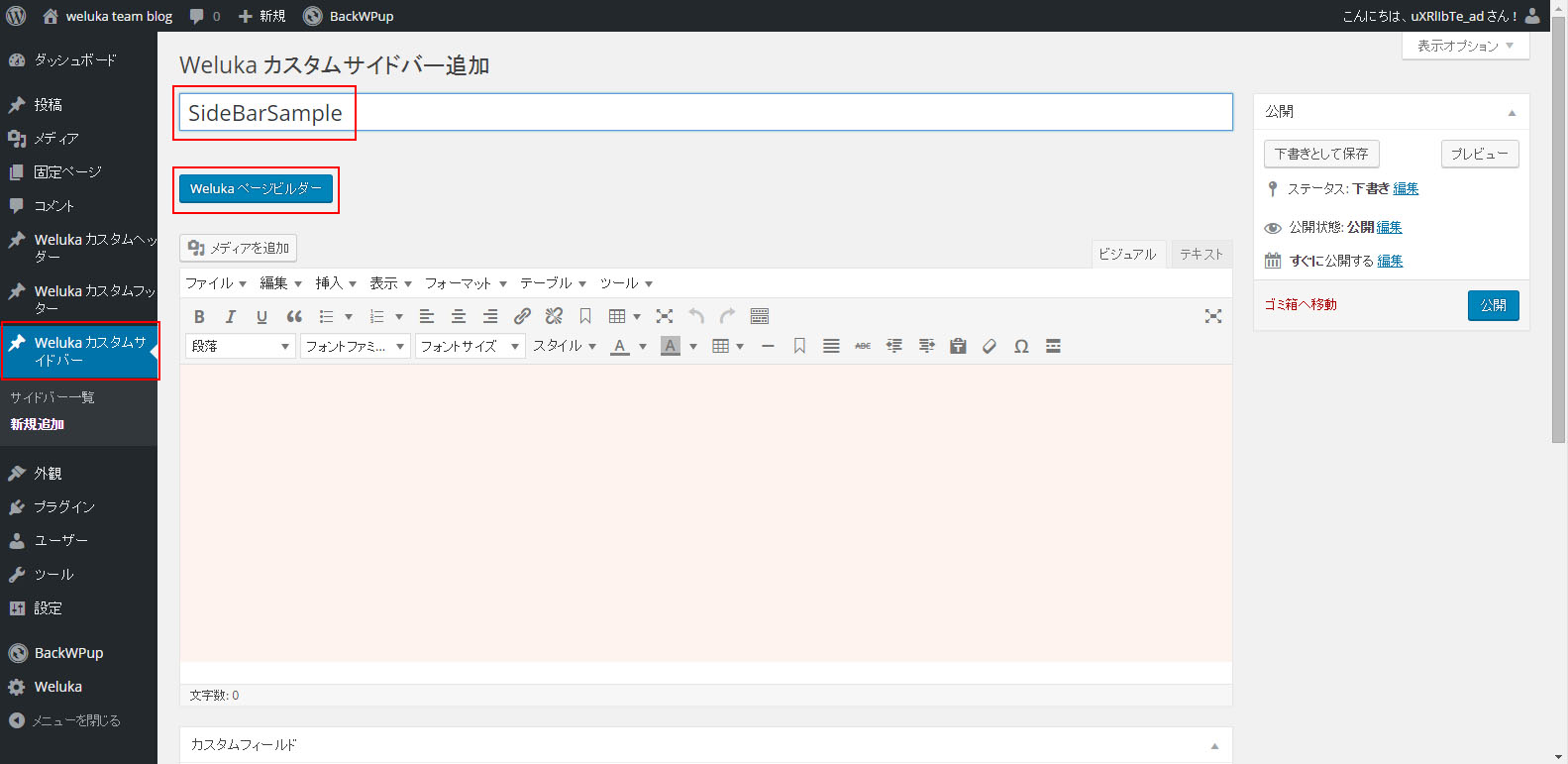This screenshot has height=764, width=1568.
Task: Collapse the カスタムフィールド panel arrow
Action: (x=1214, y=745)
